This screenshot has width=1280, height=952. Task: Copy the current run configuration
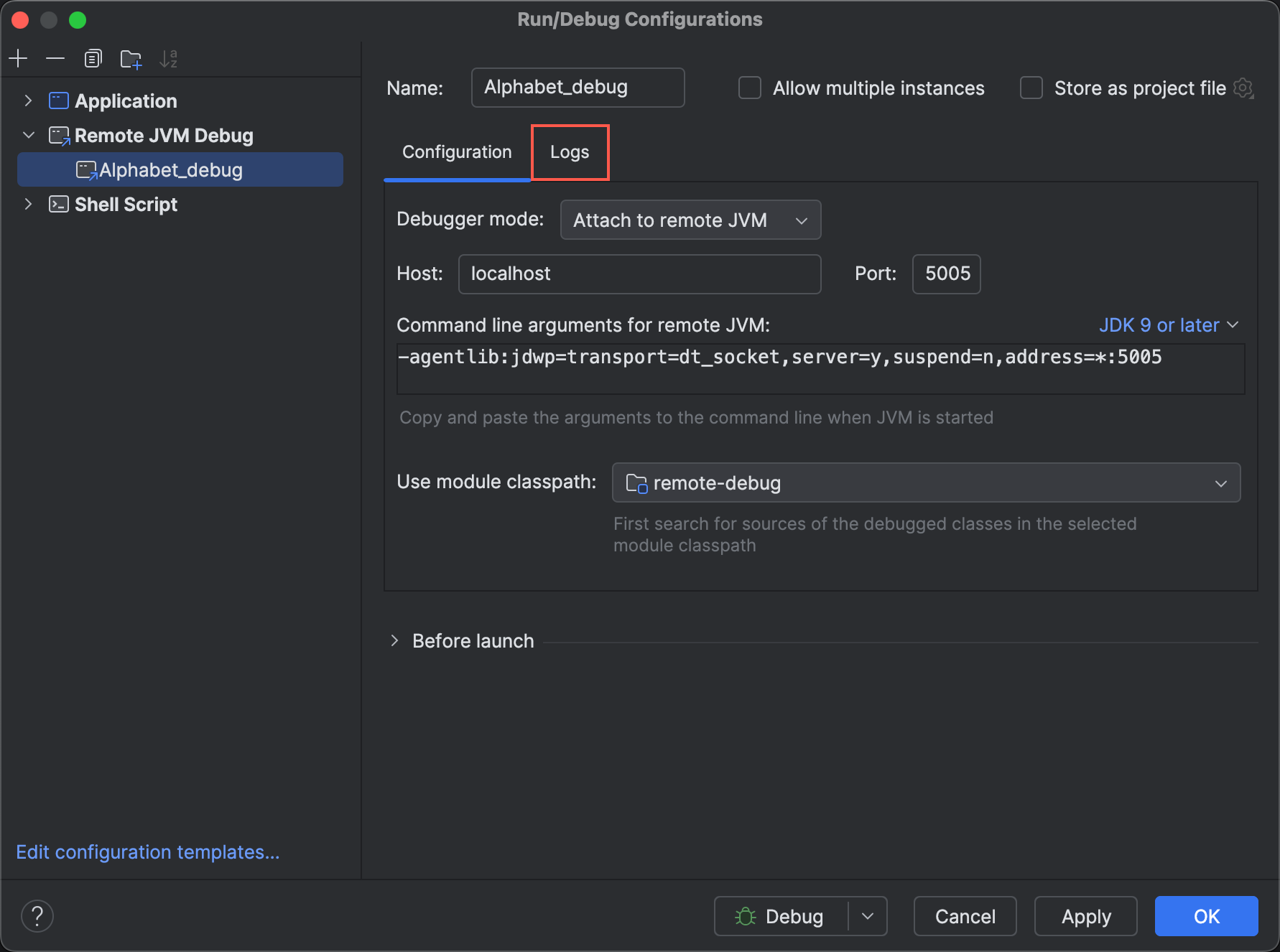[93, 58]
